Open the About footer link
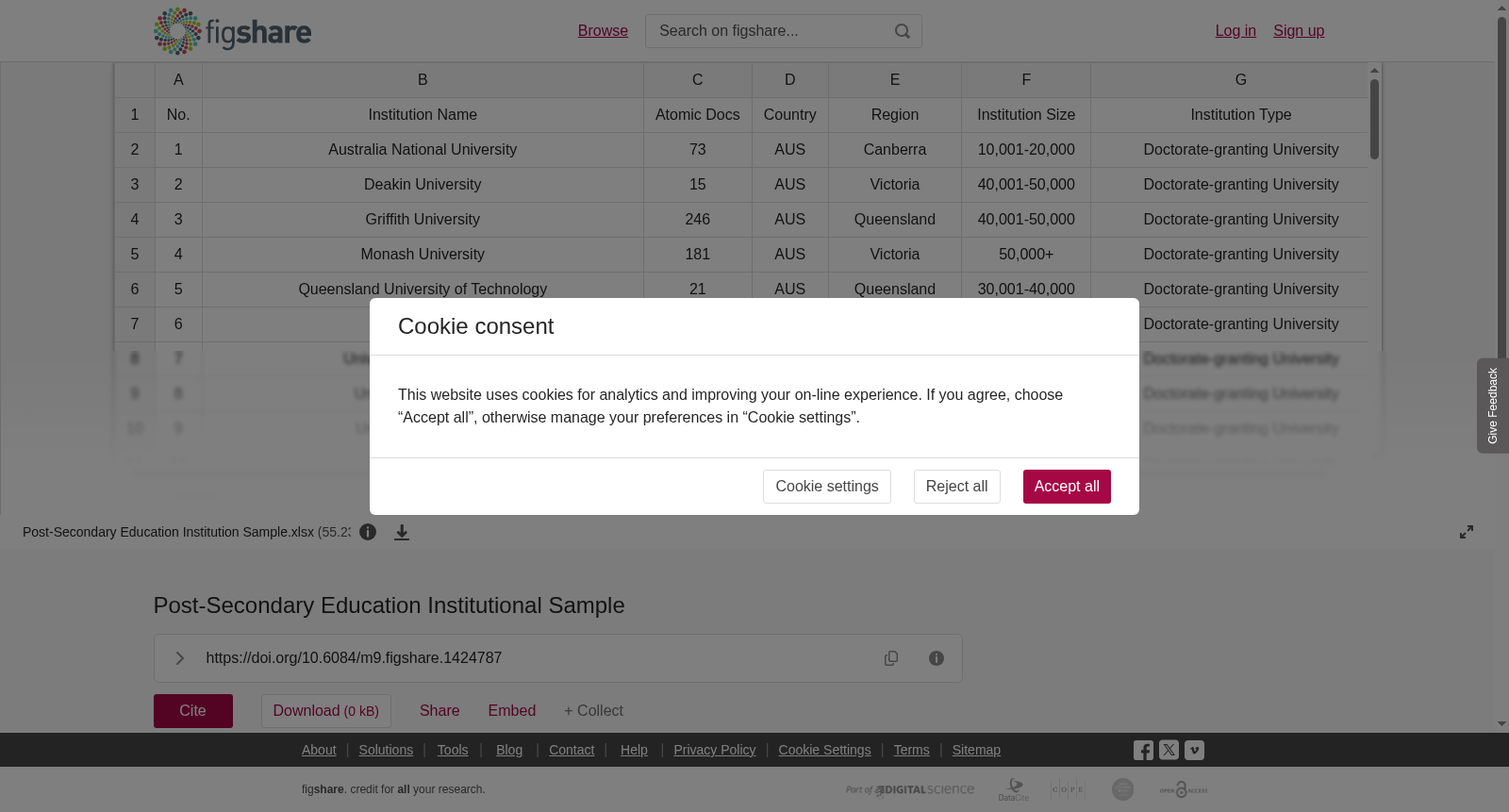Viewport: 1509px width, 812px height. (x=319, y=750)
